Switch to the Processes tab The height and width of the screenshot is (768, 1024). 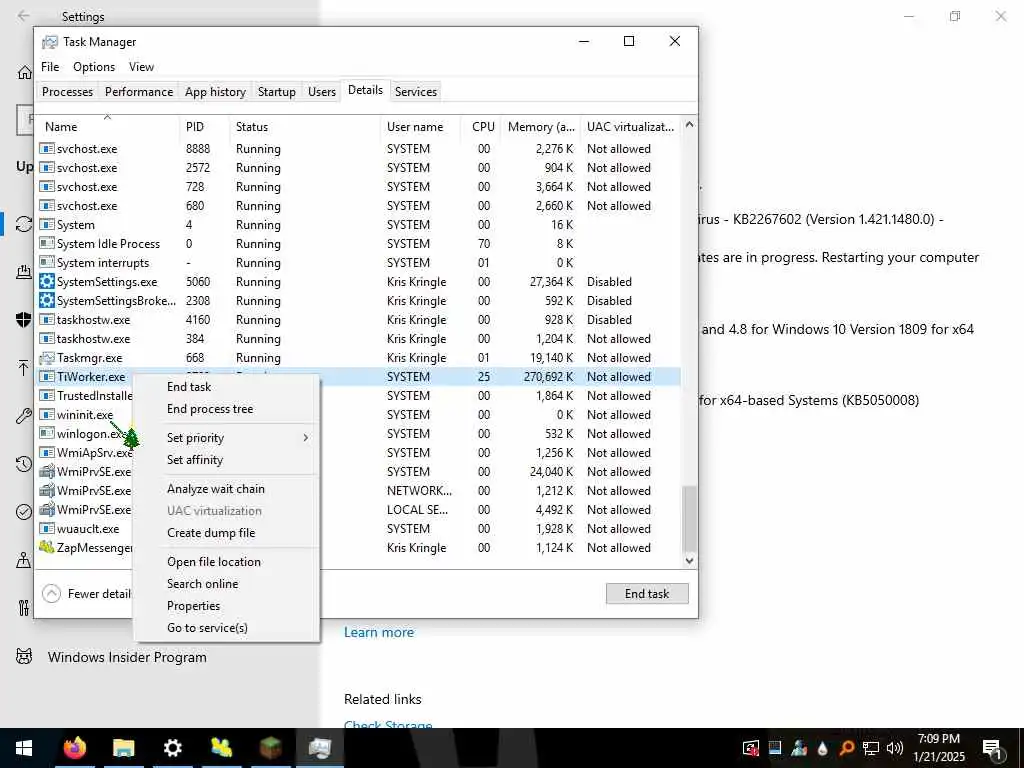pyautogui.click(x=67, y=92)
